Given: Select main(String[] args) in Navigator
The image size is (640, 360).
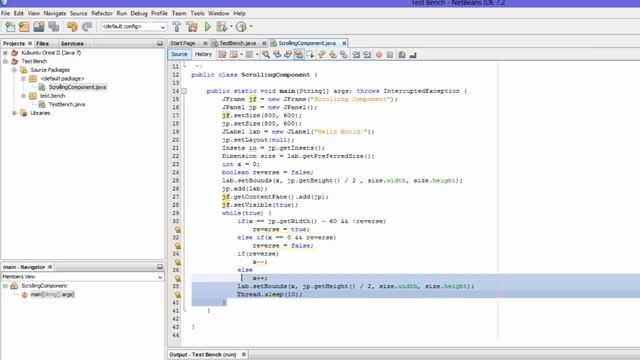Looking at the screenshot, I should pyautogui.click(x=52, y=294).
